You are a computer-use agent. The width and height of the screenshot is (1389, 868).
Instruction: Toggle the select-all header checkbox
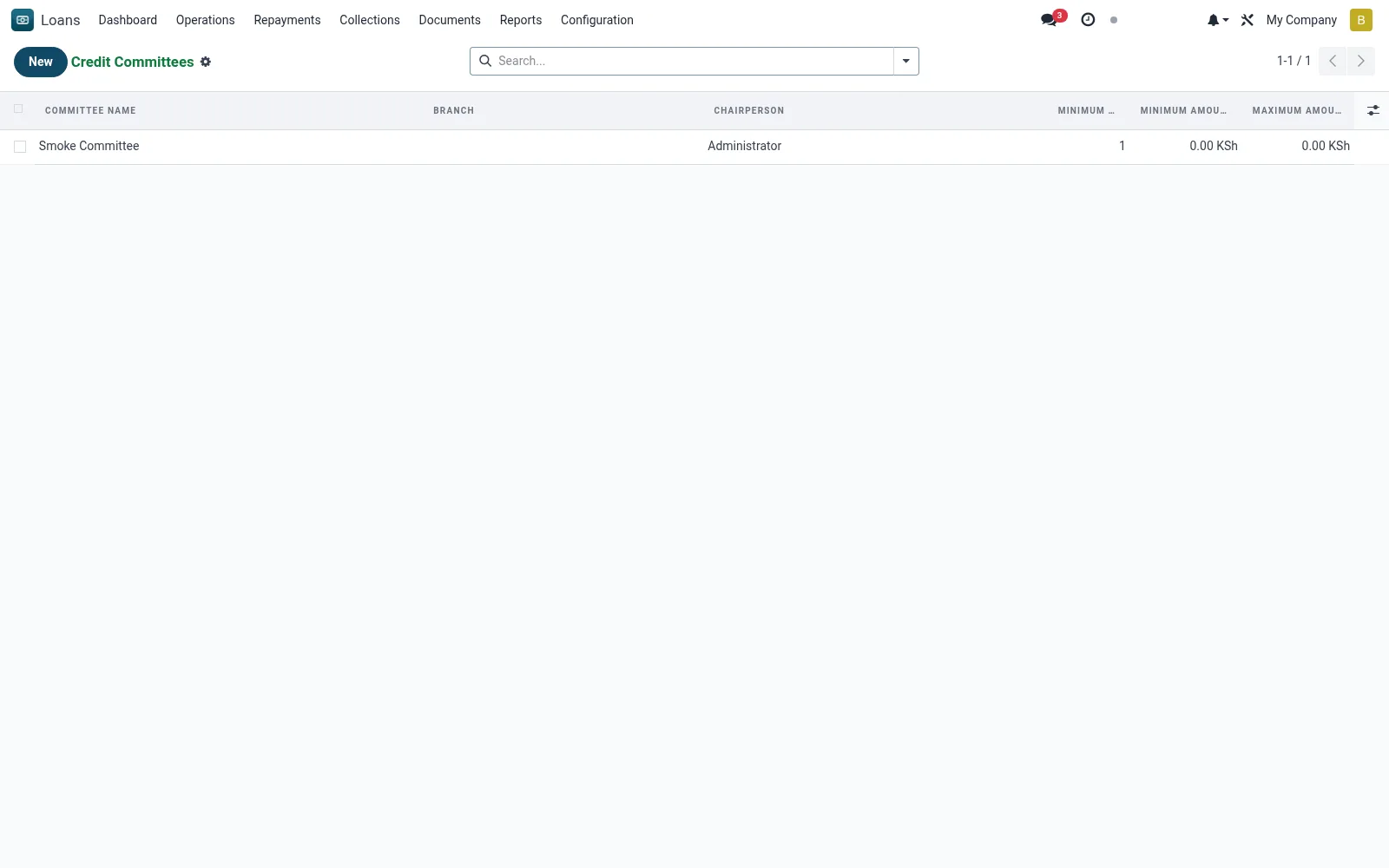click(x=18, y=108)
